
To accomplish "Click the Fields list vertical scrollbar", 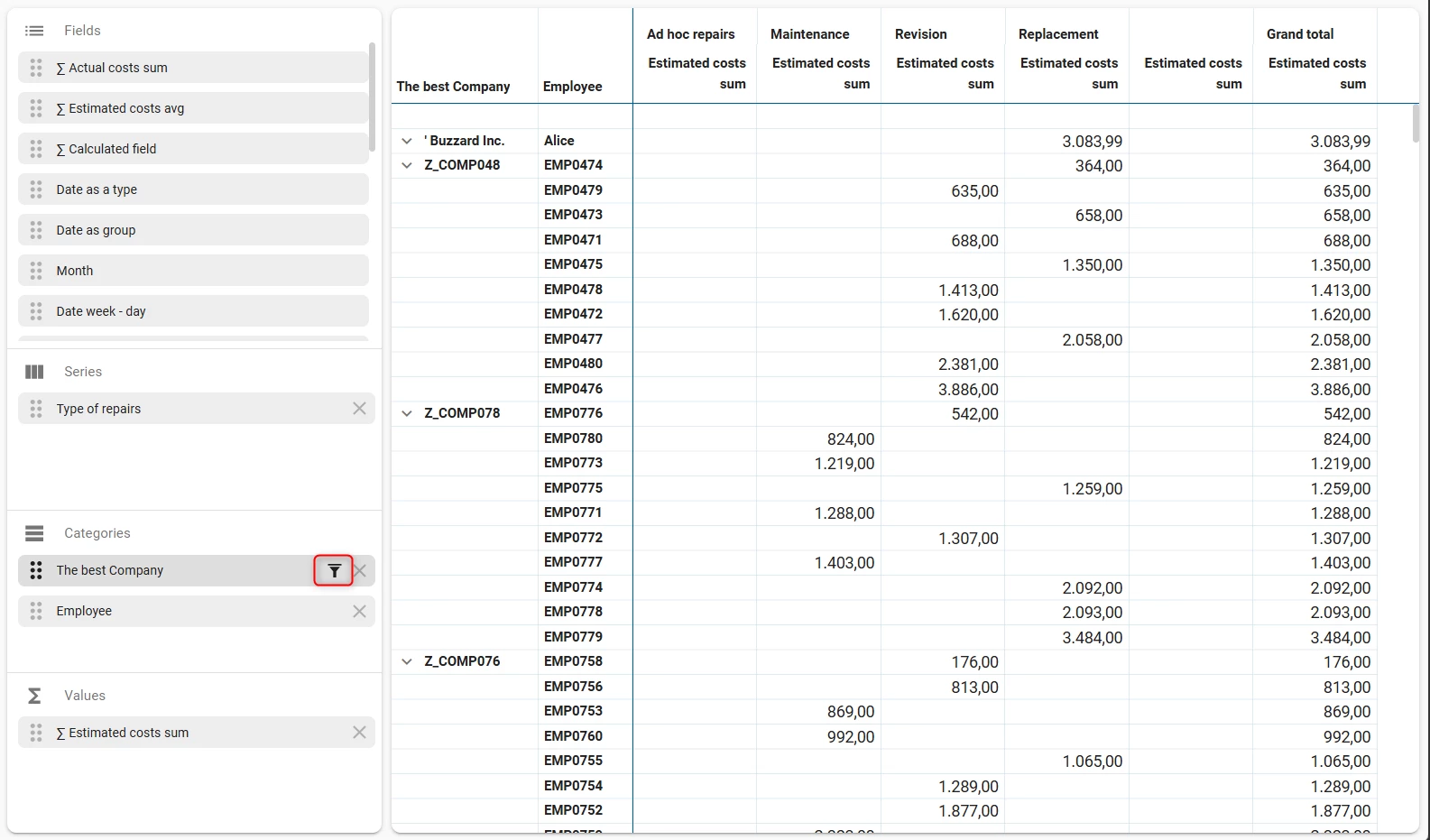I will coord(373,97).
